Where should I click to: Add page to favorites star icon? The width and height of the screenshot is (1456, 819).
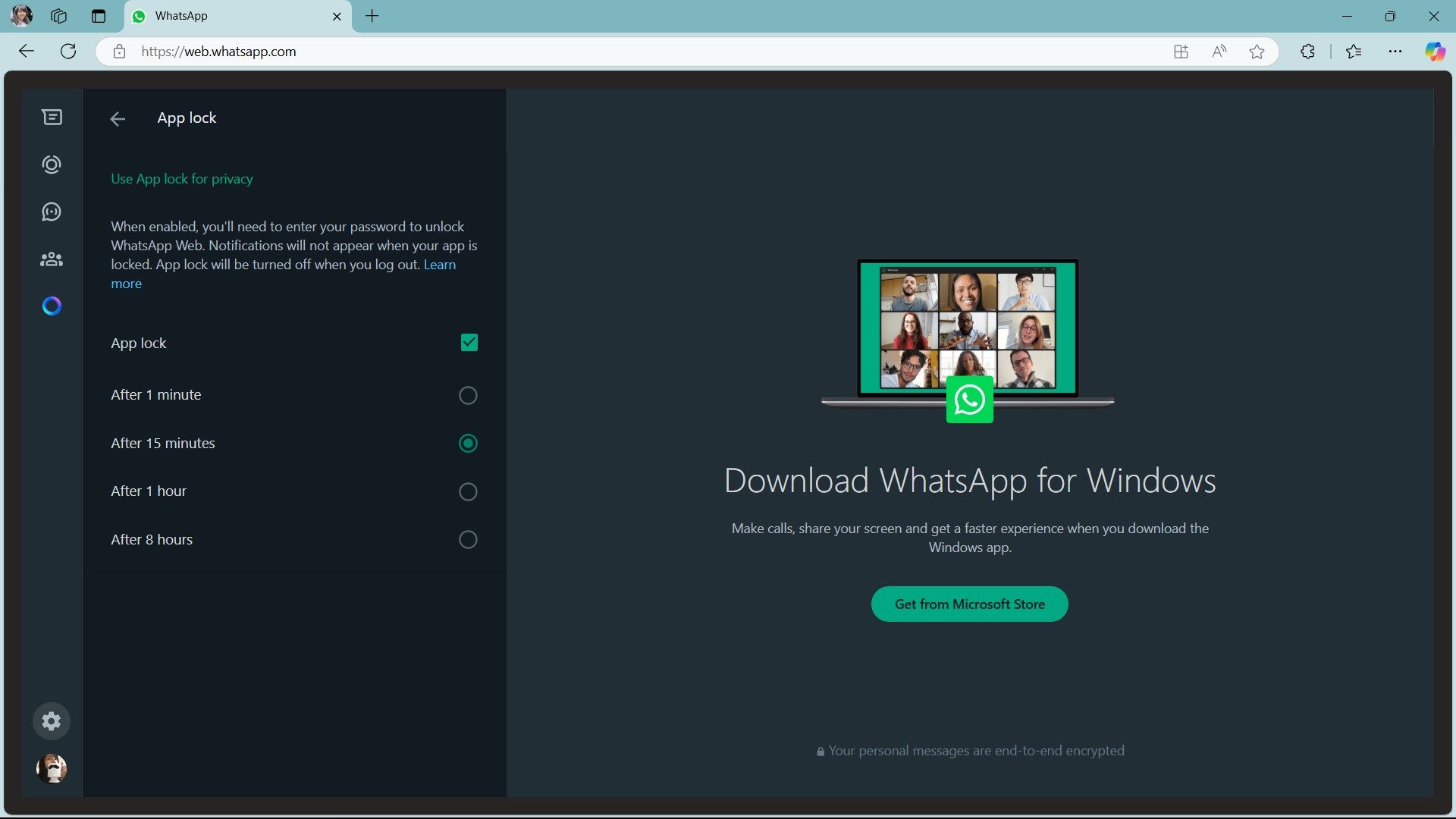(1257, 52)
